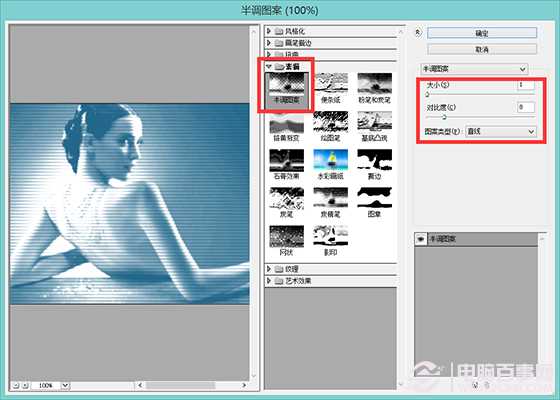This screenshot has height=400, width=560.
Task: Toggle eye visibility of 半调图案 effect layer
Action: tap(420, 239)
